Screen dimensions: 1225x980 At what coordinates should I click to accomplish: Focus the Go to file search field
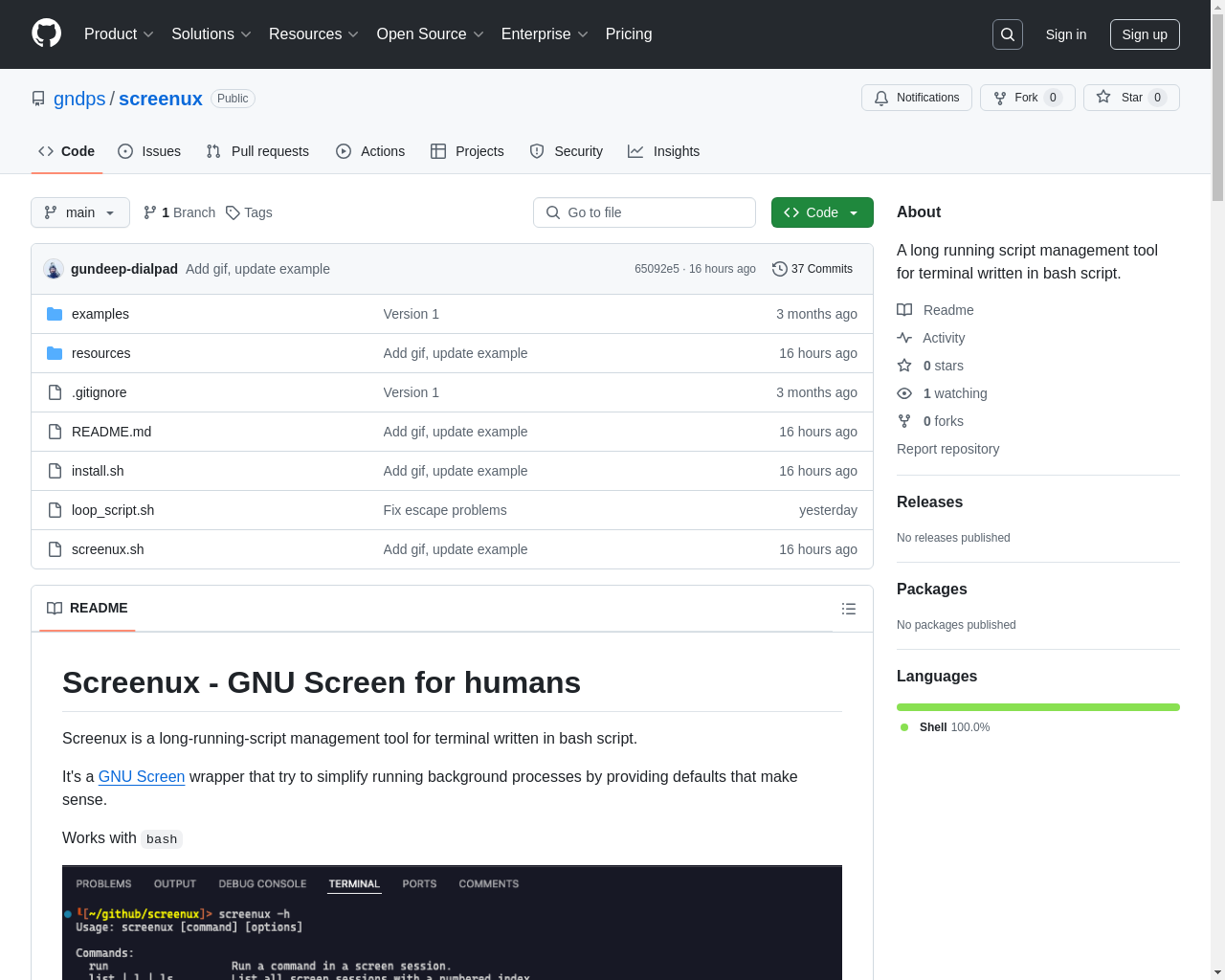click(x=644, y=212)
